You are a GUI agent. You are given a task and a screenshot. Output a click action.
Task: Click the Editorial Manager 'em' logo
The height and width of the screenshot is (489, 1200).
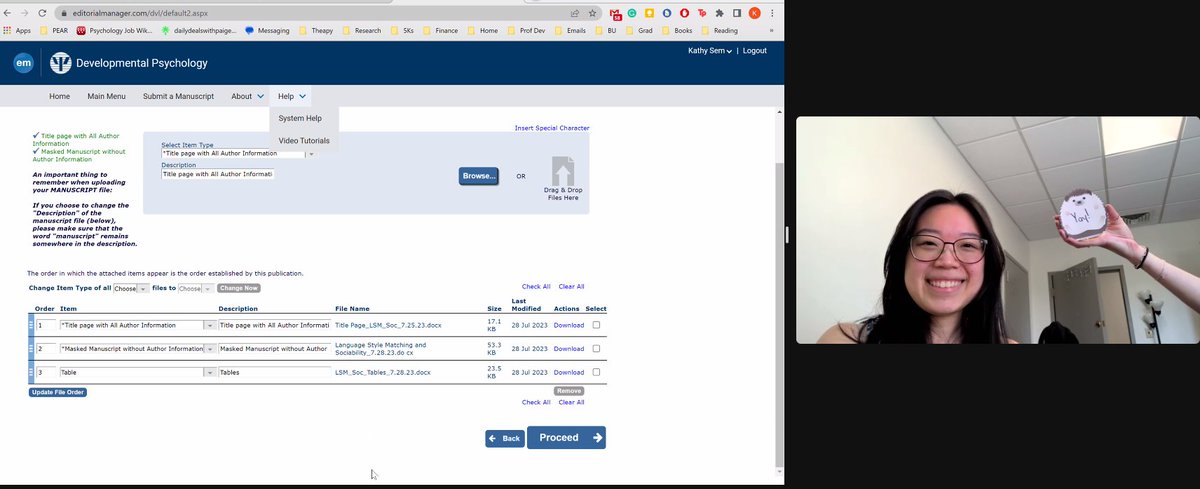click(x=24, y=64)
